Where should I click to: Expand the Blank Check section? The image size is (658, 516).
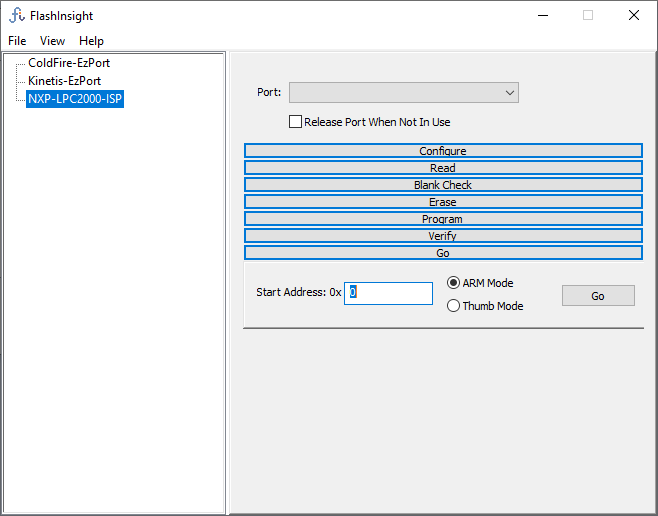[x=443, y=185]
